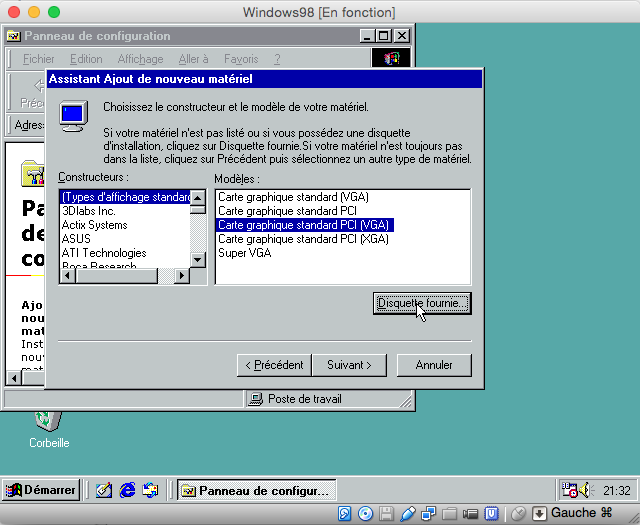Click the Show Desktop quick launch icon

click(104, 490)
